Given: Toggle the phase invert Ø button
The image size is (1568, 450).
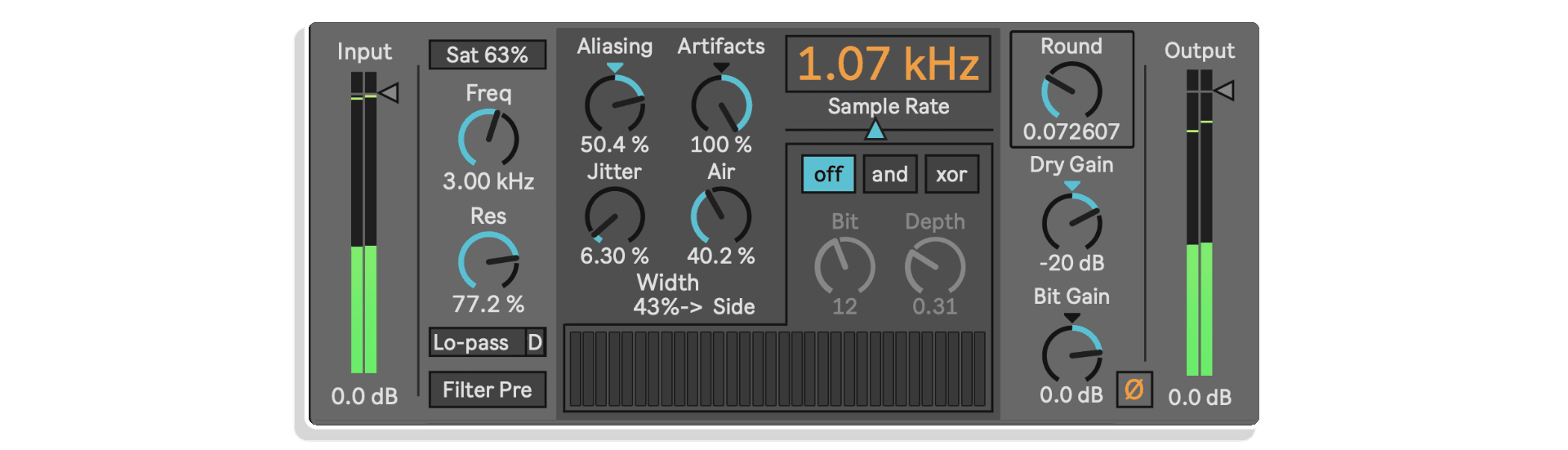Looking at the screenshot, I should point(1134,390).
